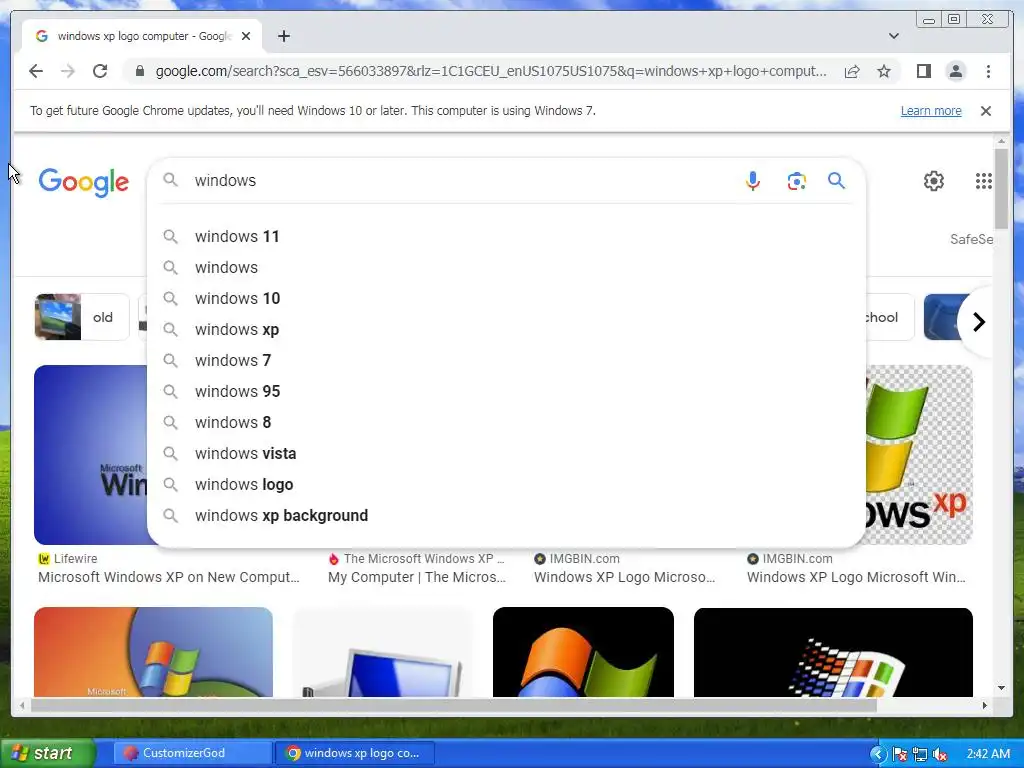Switch to CustomizerGod in the taskbar
The image size is (1024, 768).
(x=191, y=754)
